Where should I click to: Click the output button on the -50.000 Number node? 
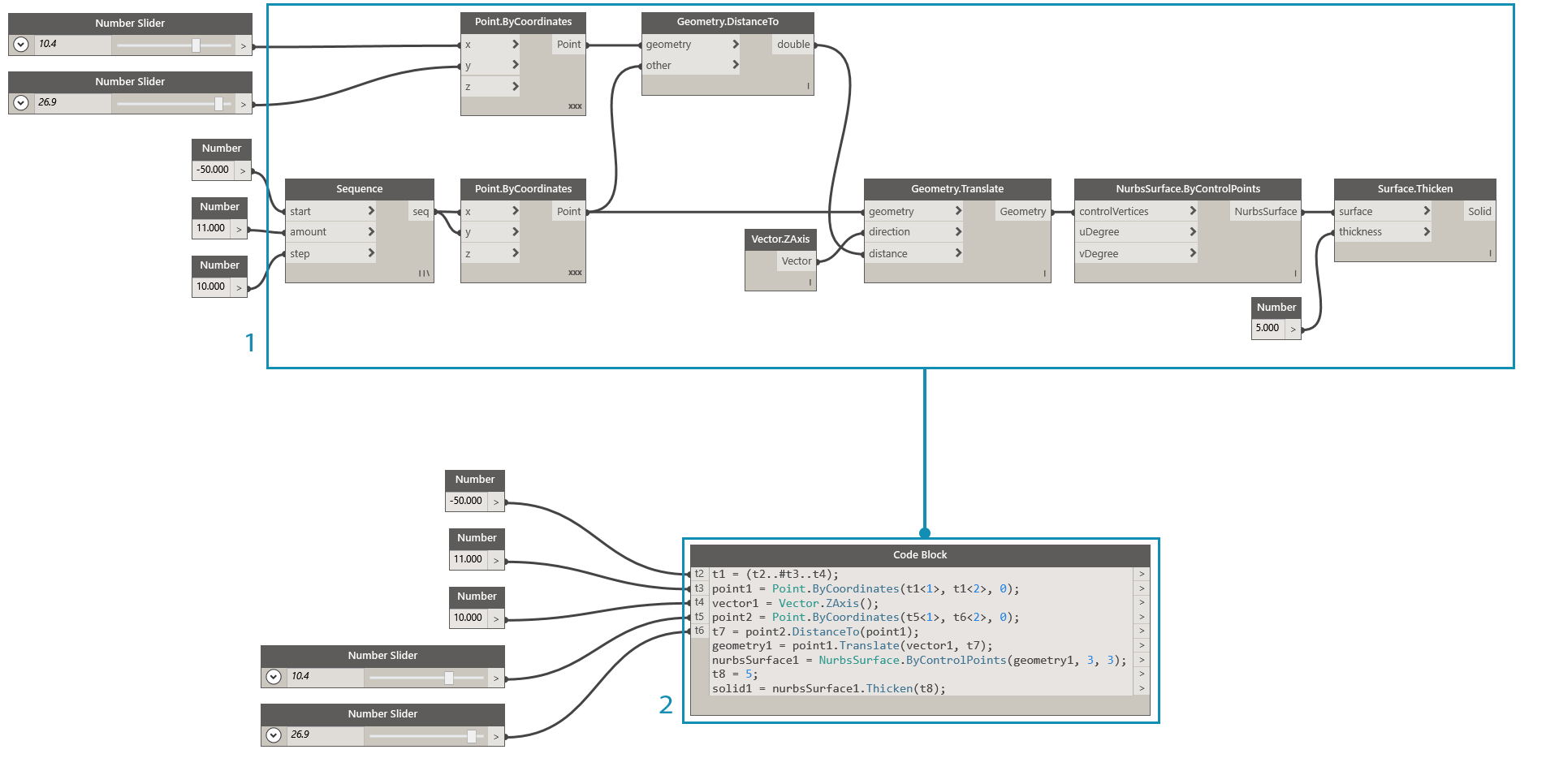coord(240,170)
